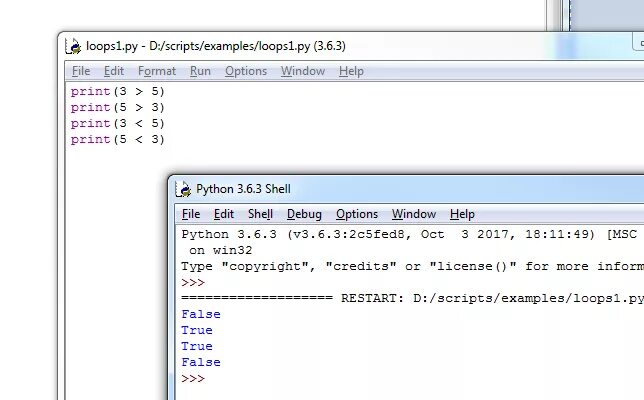Image resolution: width=644 pixels, height=400 pixels.
Task: Open the Options menu in Python Shell
Action: 357,214
